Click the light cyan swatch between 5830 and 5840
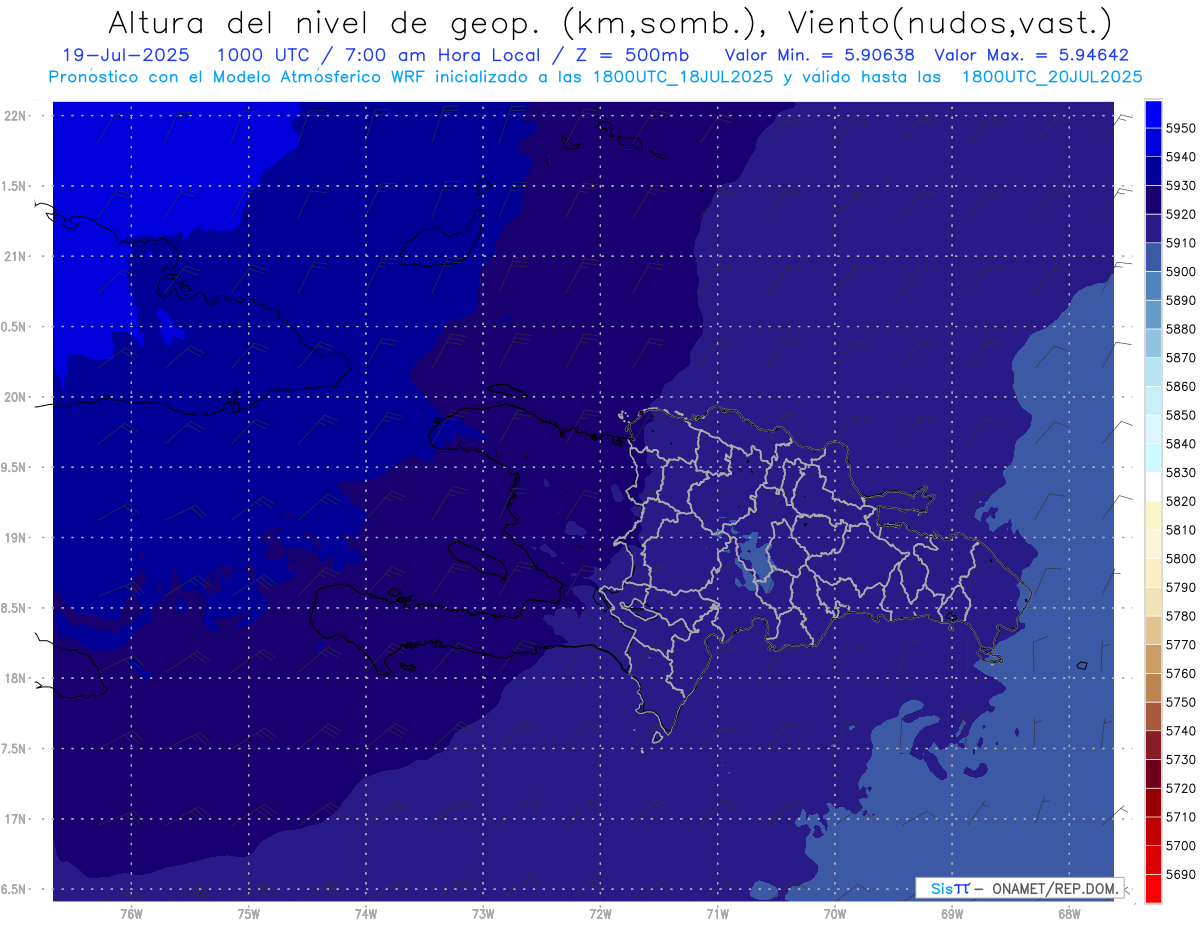 (1153, 458)
